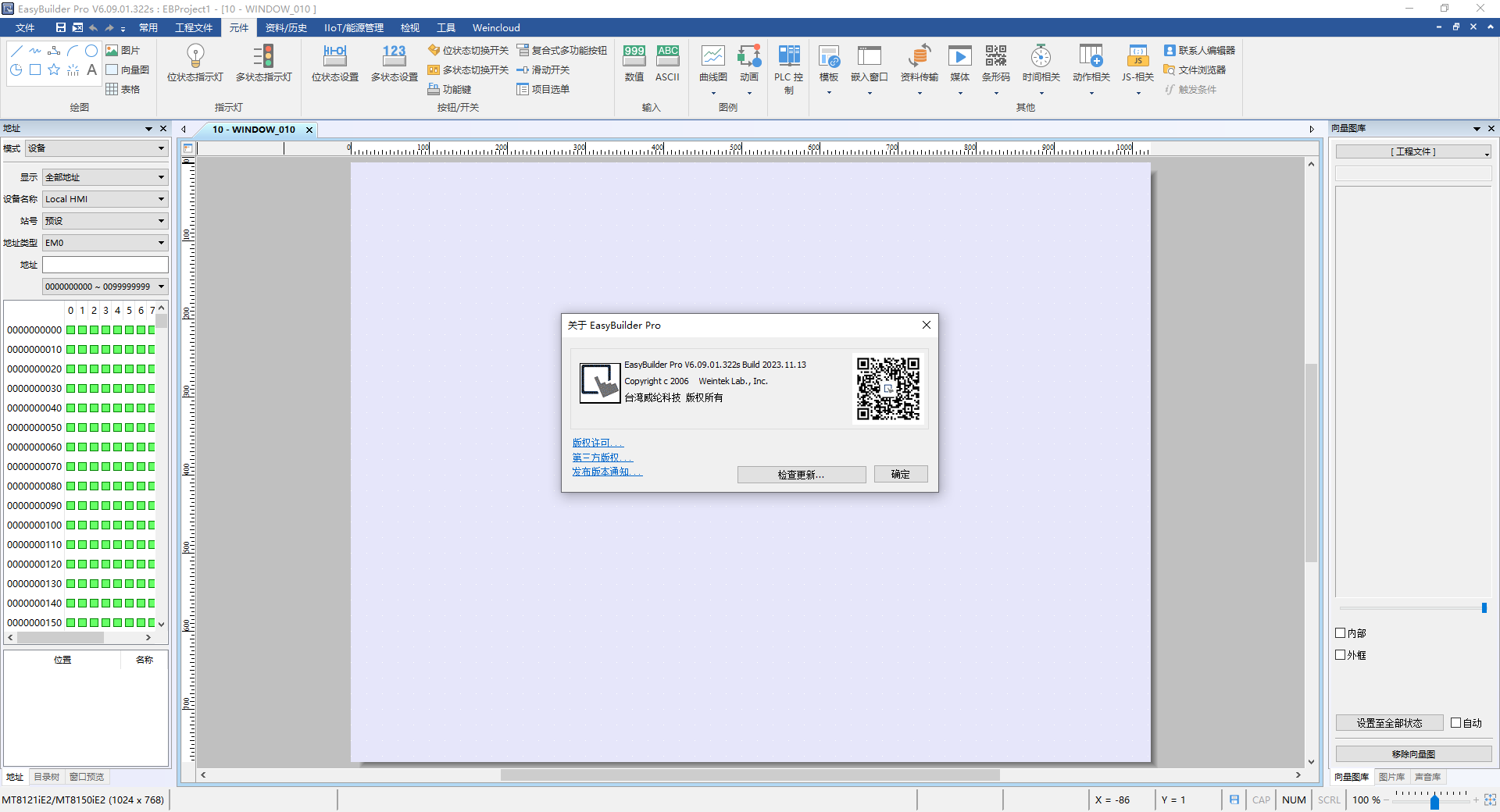Open the 文件 menu
Screen dimensions: 1500x812
point(25,27)
